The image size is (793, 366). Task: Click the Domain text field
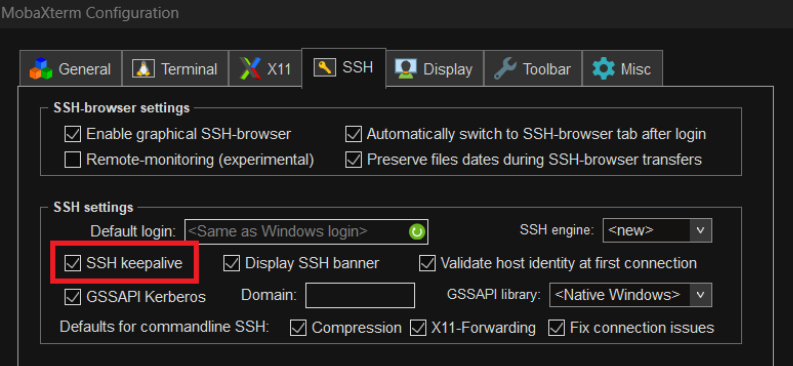point(360,295)
